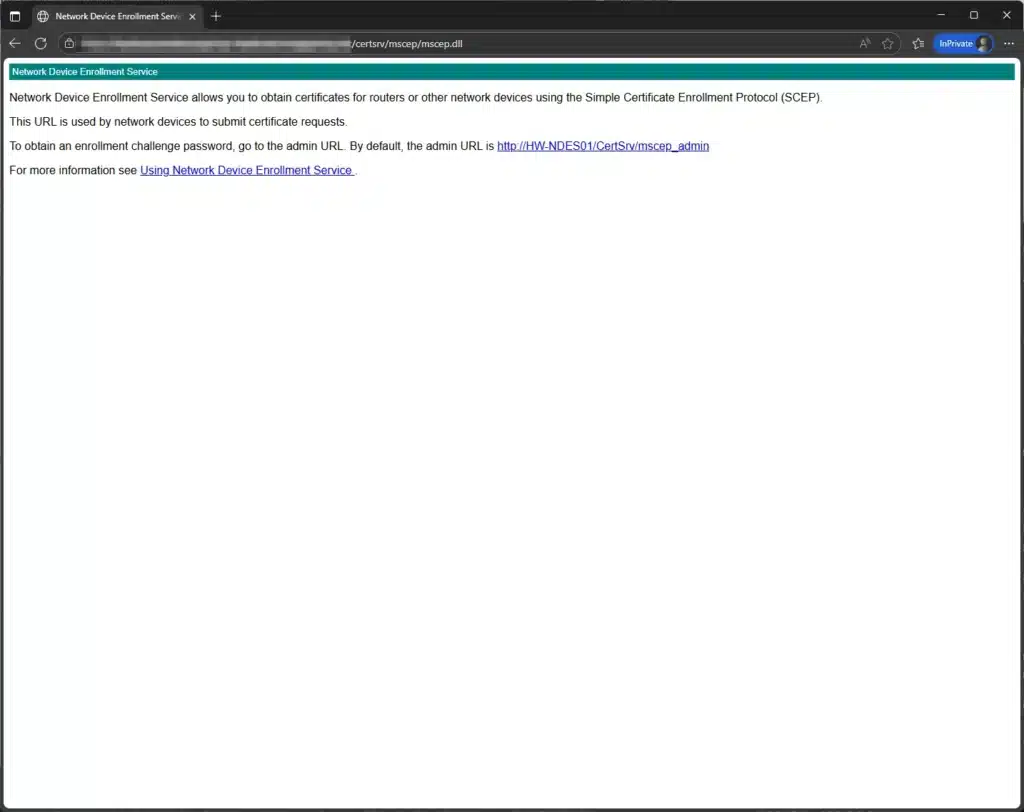Click the teal Network Device Enrollment Service header

click(x=511, y=72)
